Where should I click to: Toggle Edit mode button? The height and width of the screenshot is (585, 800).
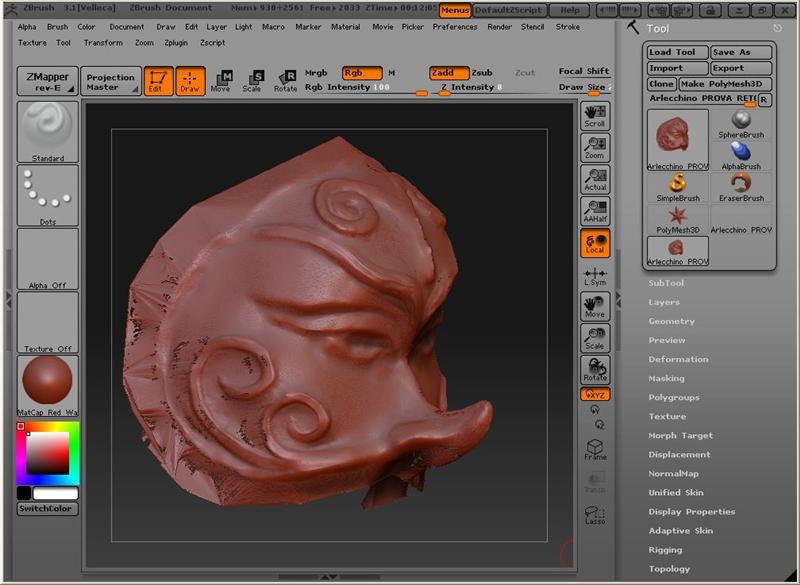point(158,80)
